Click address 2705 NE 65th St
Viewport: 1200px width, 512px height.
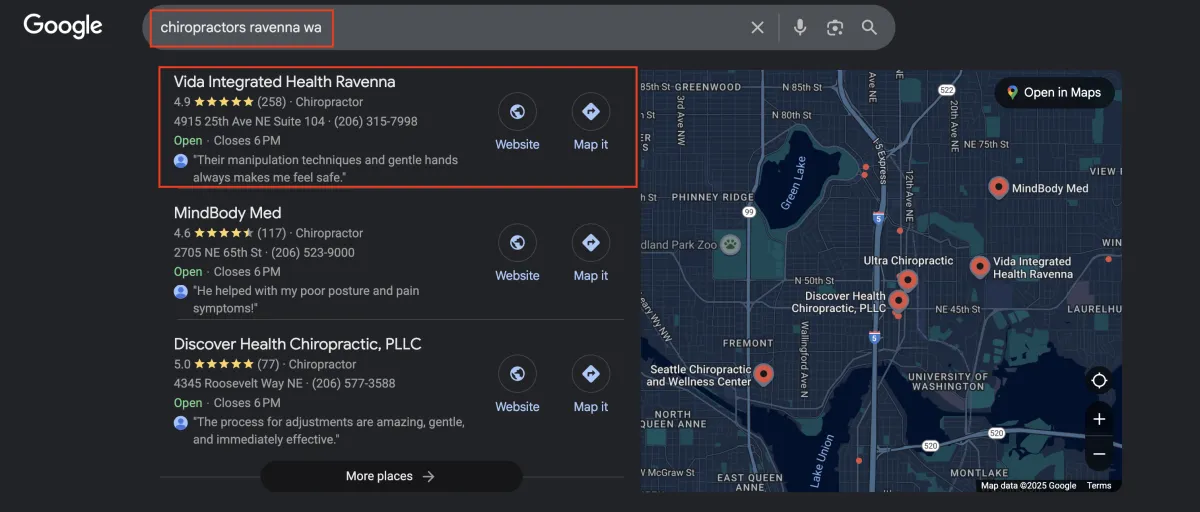[x=217, y=252]
